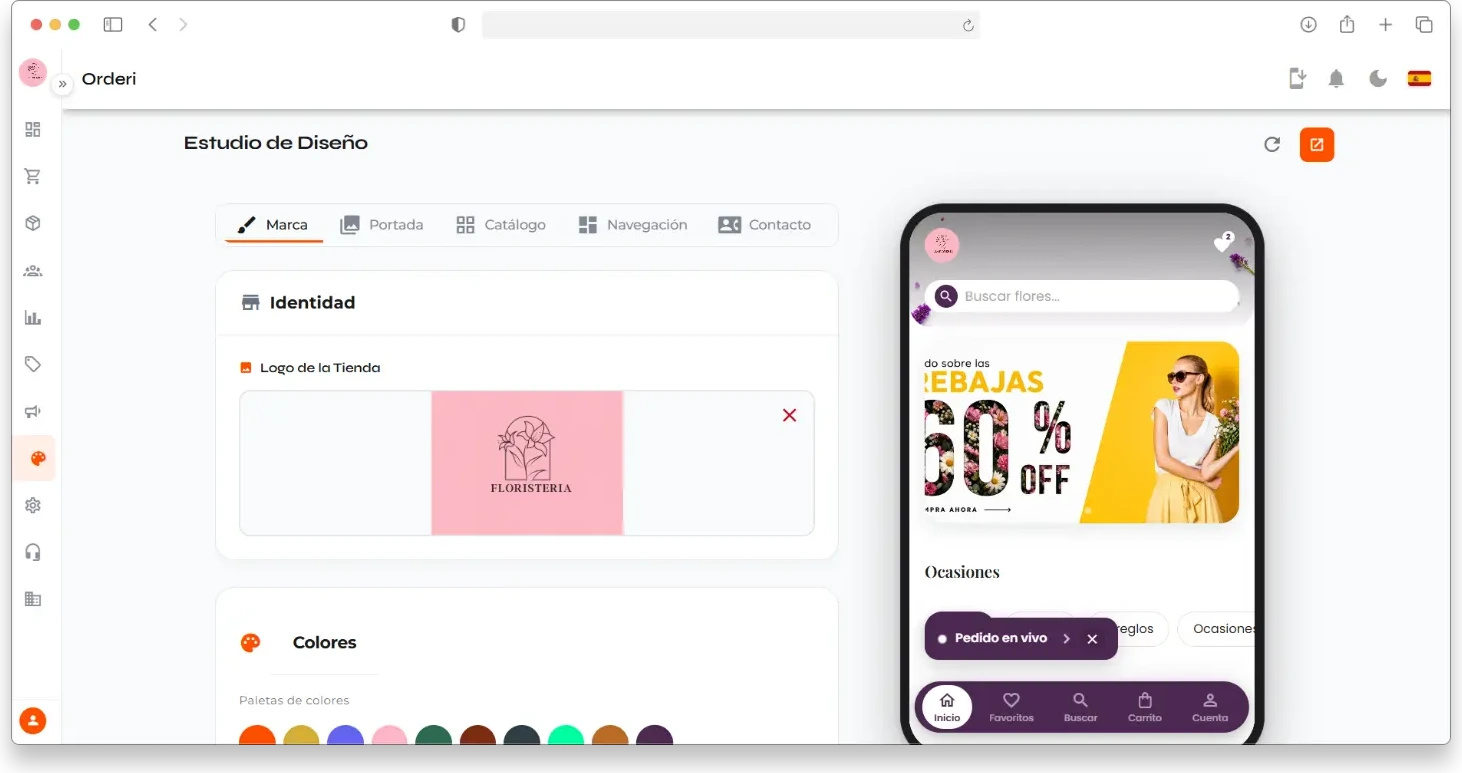Remove the store logo with red X
Image resolution: width=1462 pixels, height=773 pixels.
click(x=789, y=415)
